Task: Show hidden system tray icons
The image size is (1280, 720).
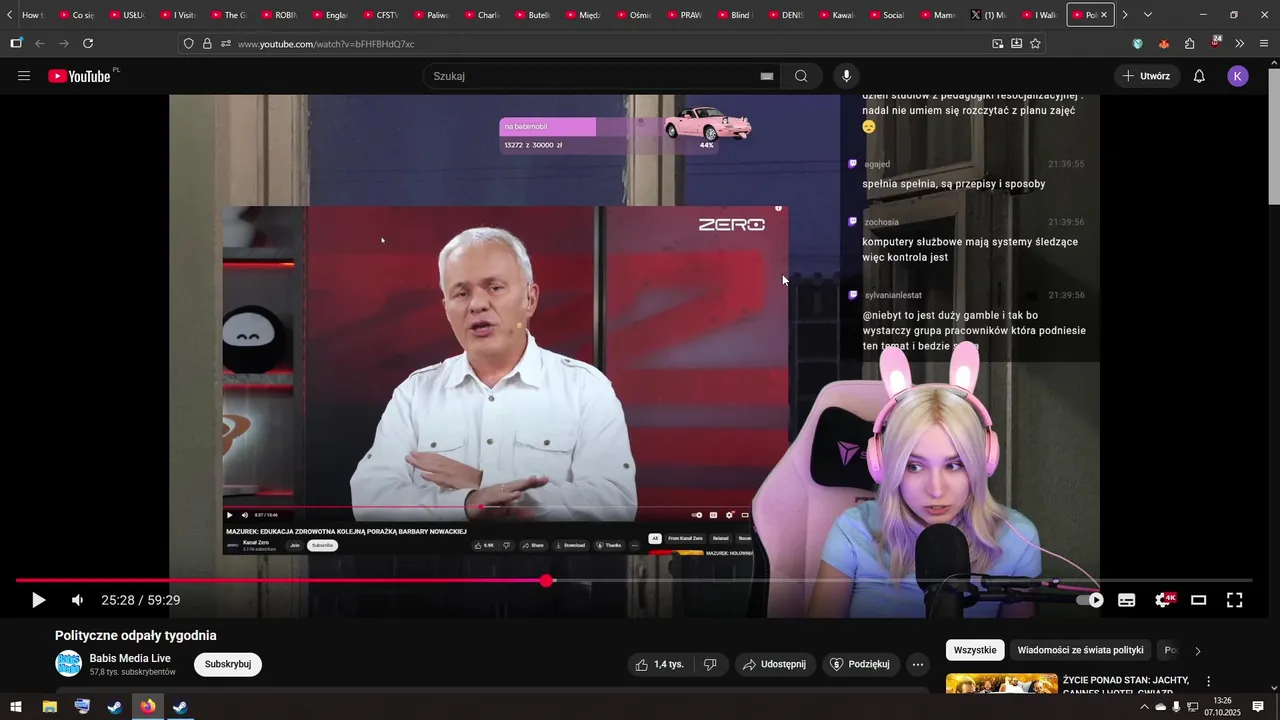Action: point(1144,707)
